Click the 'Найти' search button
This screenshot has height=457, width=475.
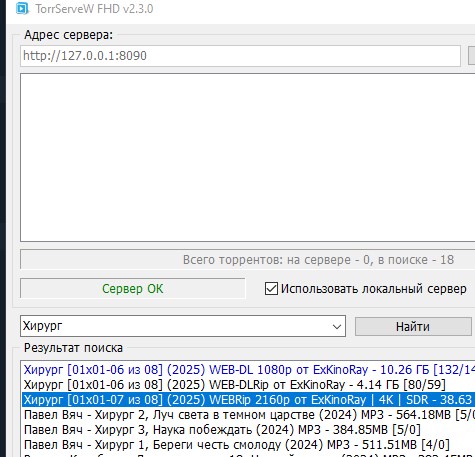413,326
